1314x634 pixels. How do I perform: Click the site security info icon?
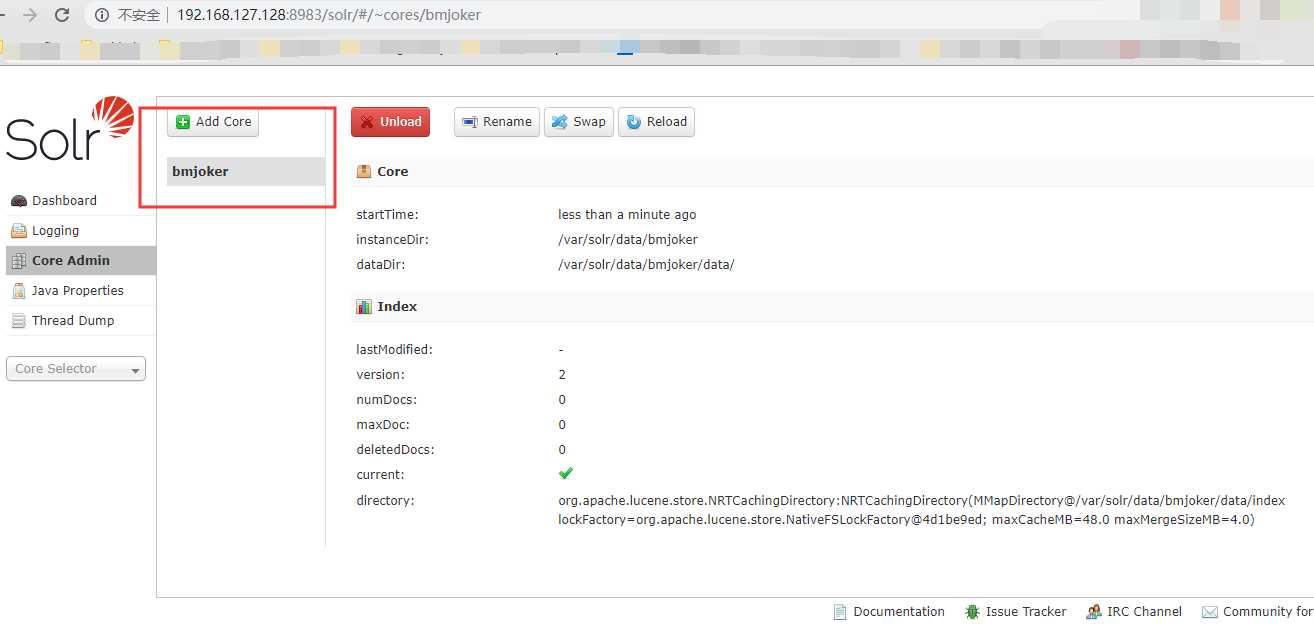click(102, 15)
